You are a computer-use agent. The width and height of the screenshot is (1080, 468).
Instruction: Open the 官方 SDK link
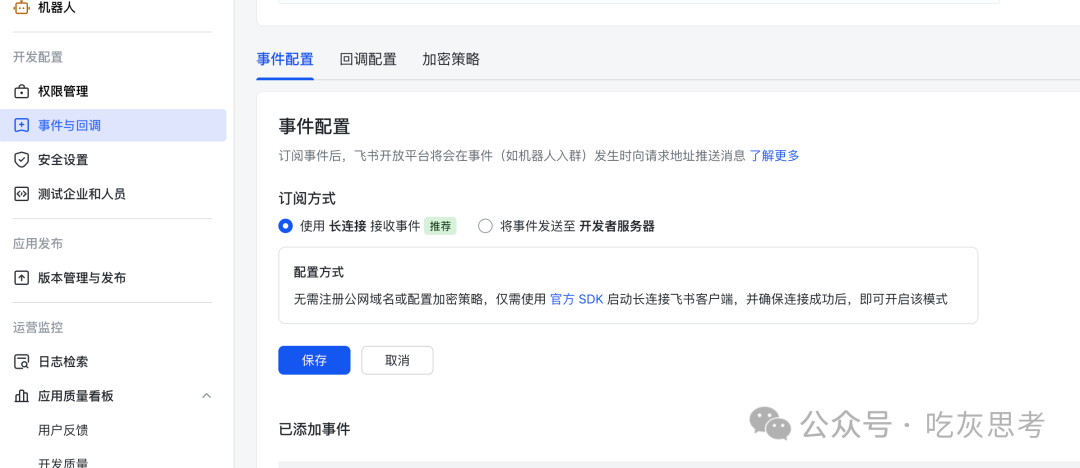[x=577, y=300]
